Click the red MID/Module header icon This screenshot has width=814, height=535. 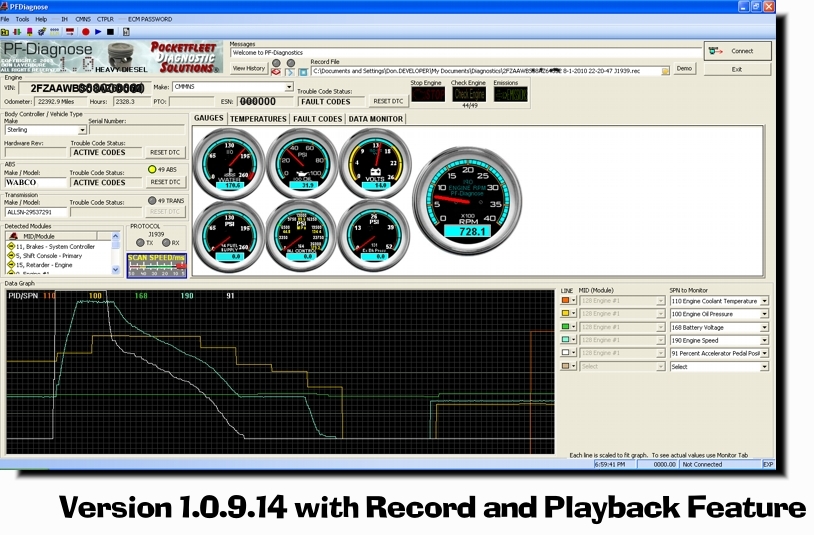(14, 236)
